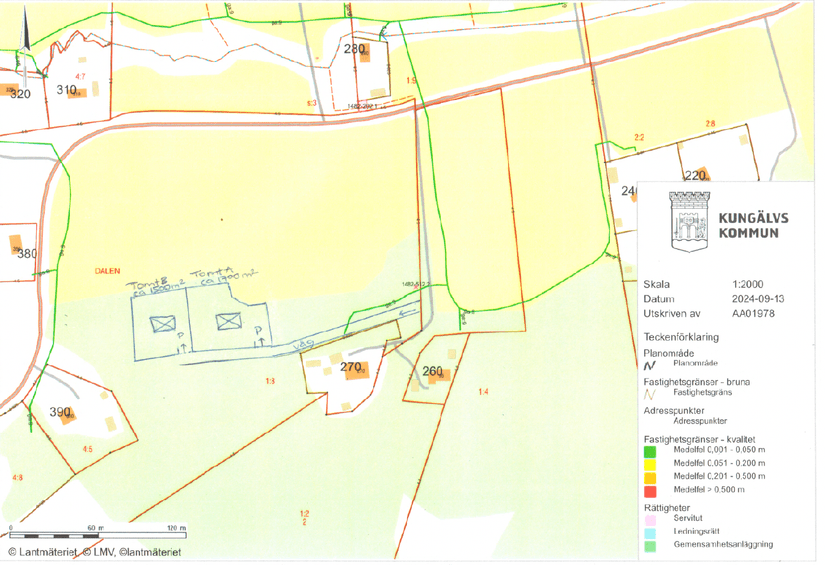Click the yellow Medelfel 0,051 - 0,200 m swatch
This screenshot has height=565, width=825.
[x=650, y=465]
